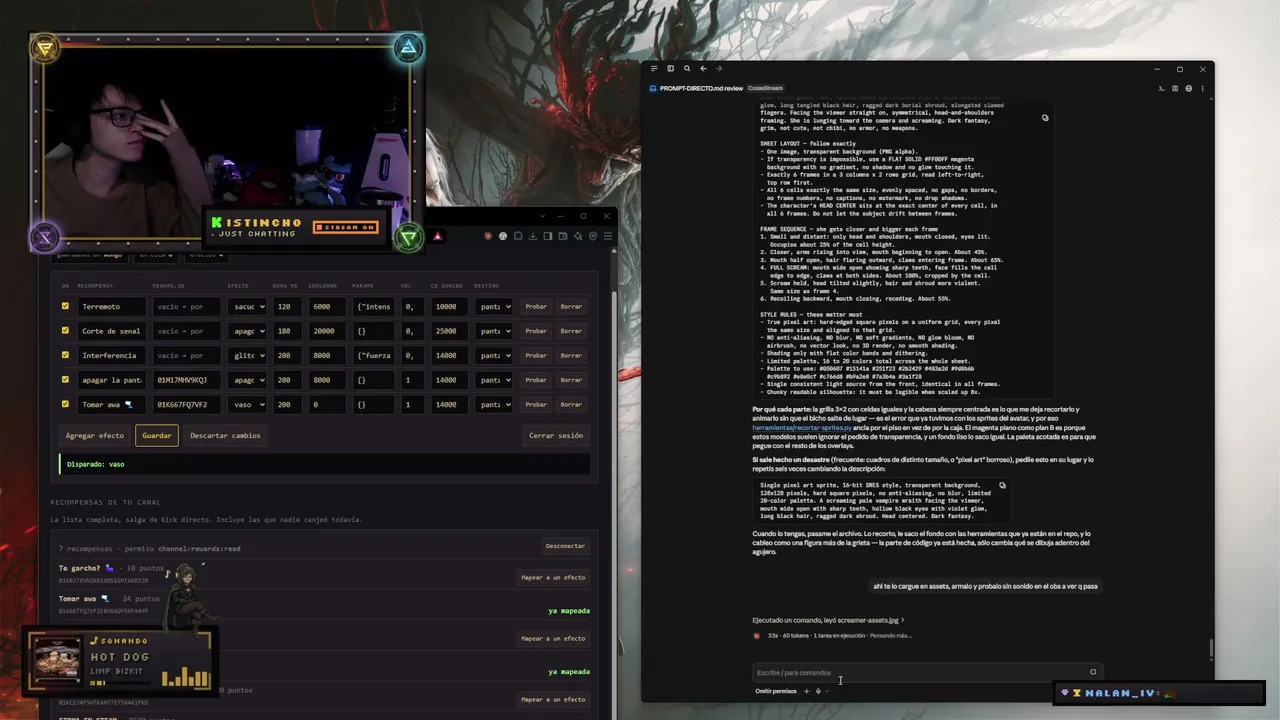Click Descartar cambios button
This screenshot has width=1280, height=720.
225,436
